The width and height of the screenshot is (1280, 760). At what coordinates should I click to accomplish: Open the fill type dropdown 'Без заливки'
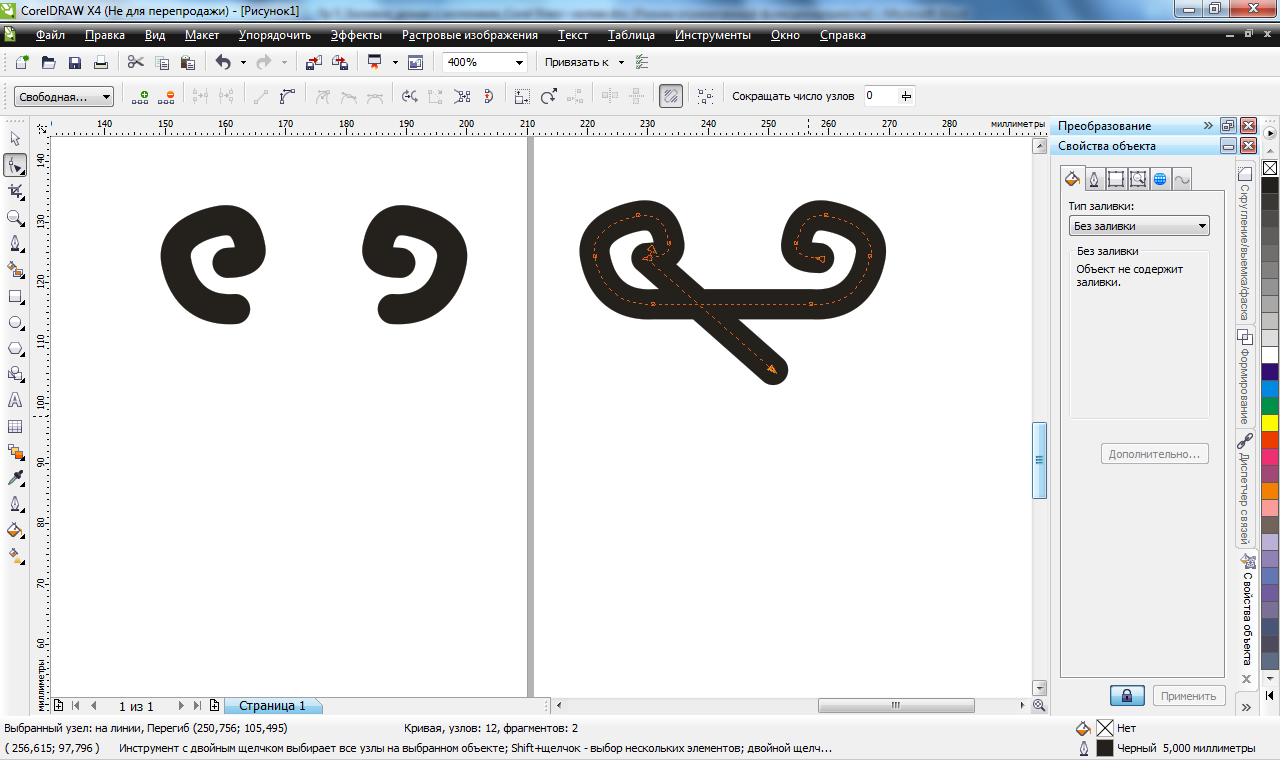[1139, 226]
